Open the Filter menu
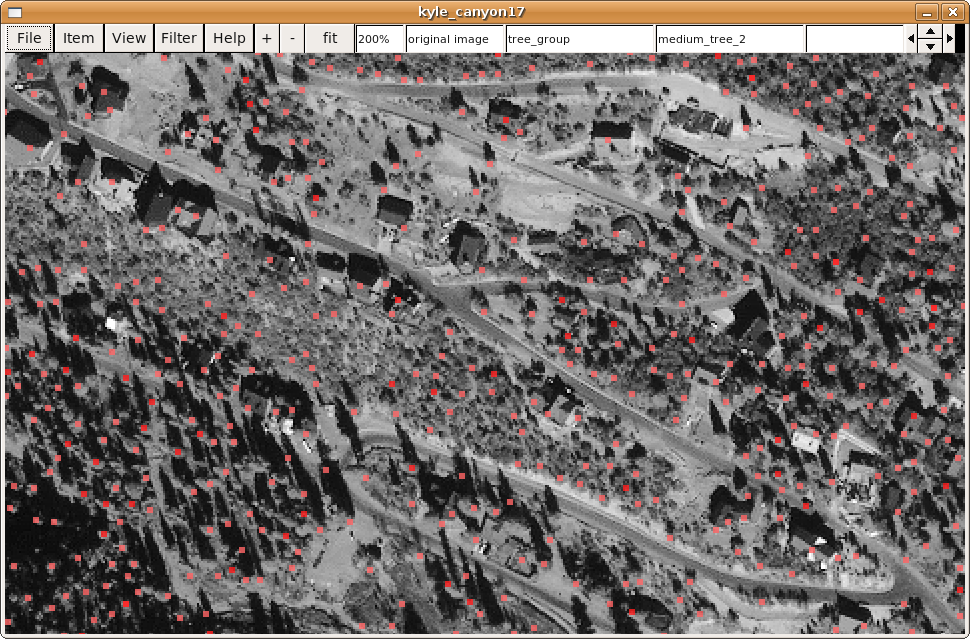The height and width of the screenshot is (639, 970). 179,38
